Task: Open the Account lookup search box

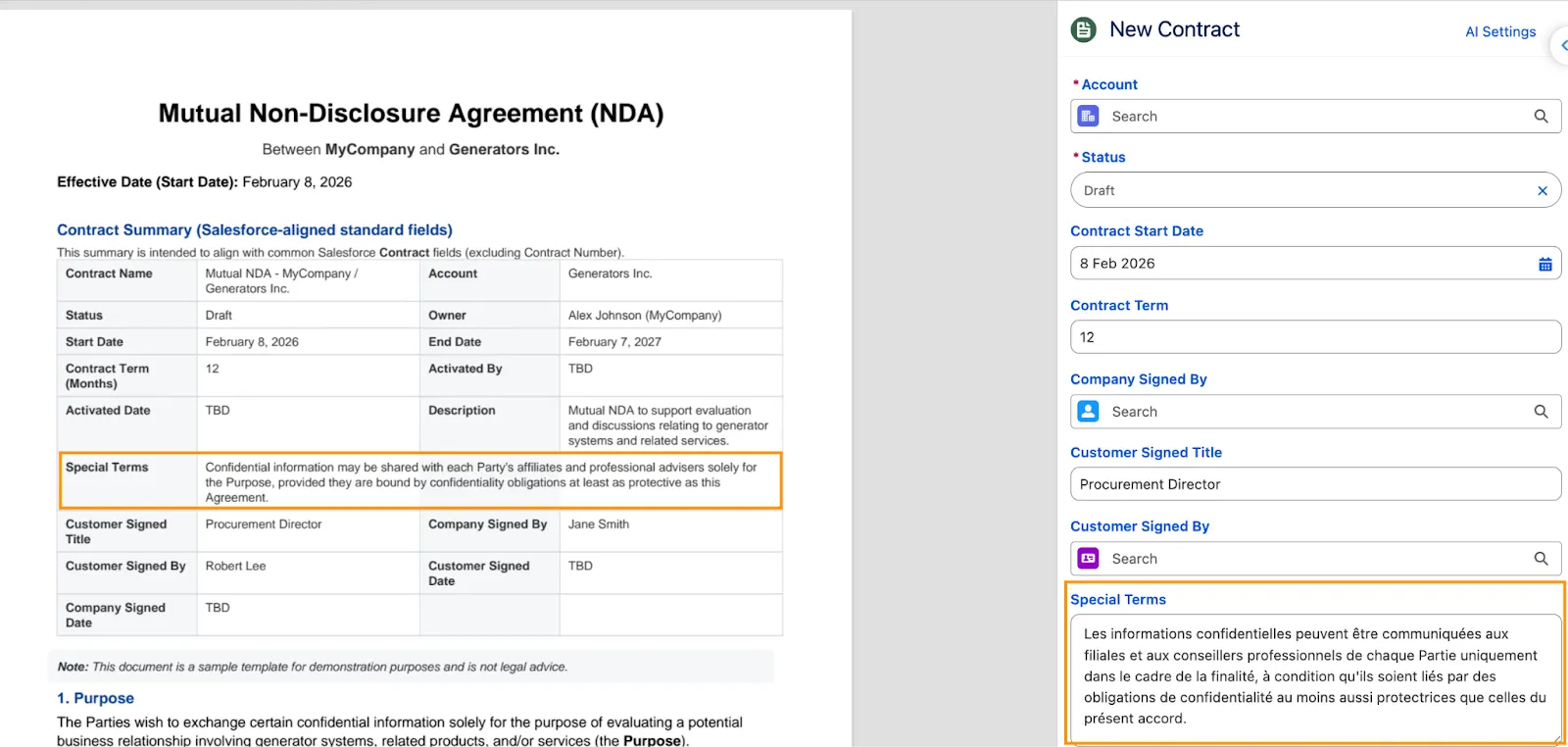Action: pos(1313,117)
